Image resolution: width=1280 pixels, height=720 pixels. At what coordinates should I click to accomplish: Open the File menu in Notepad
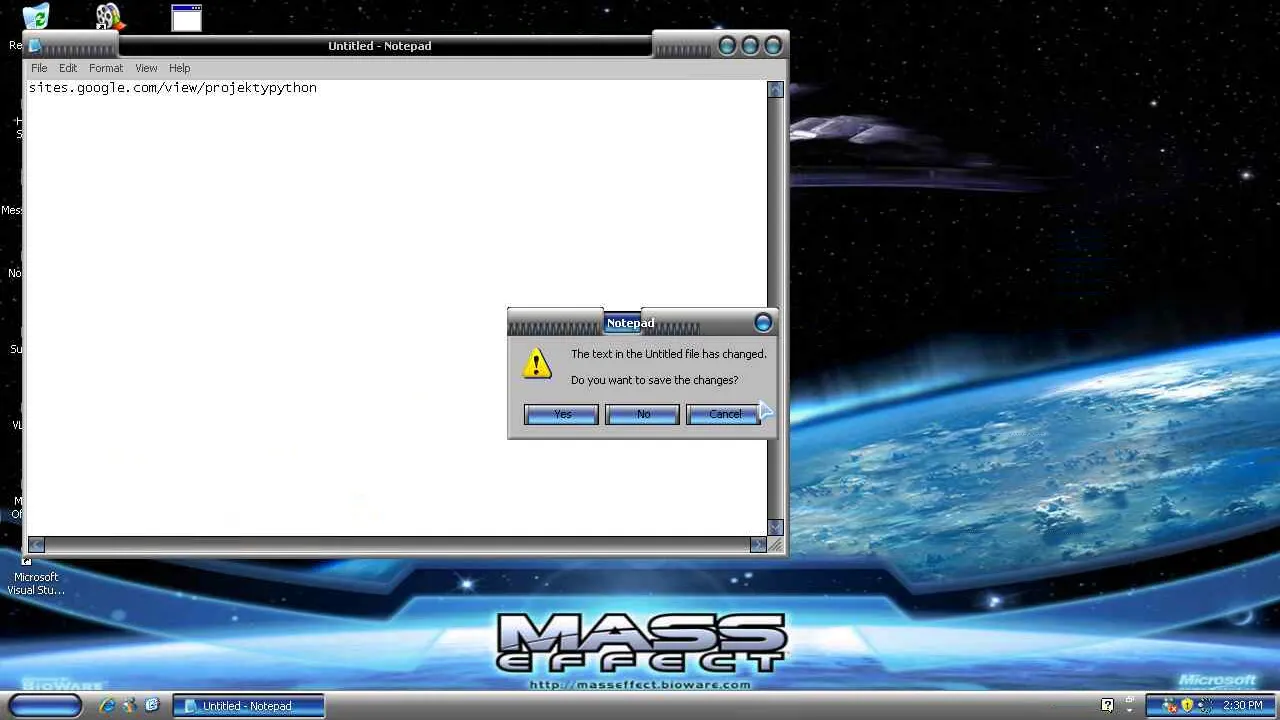tap(39, 68)
